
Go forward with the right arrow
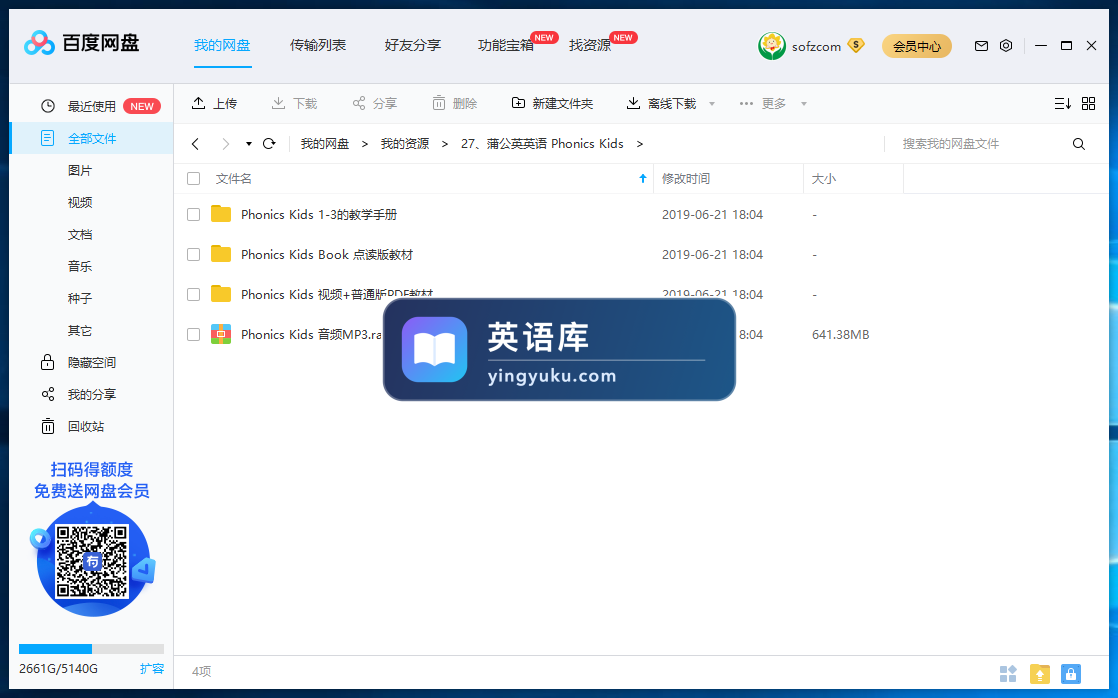(225, 144)
